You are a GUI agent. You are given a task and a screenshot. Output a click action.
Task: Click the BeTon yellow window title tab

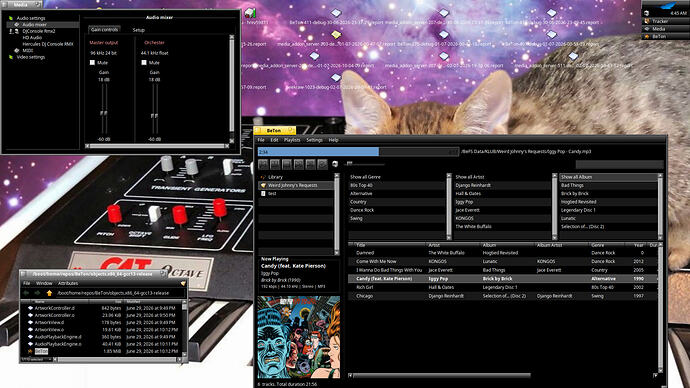(x=275, y=131)
